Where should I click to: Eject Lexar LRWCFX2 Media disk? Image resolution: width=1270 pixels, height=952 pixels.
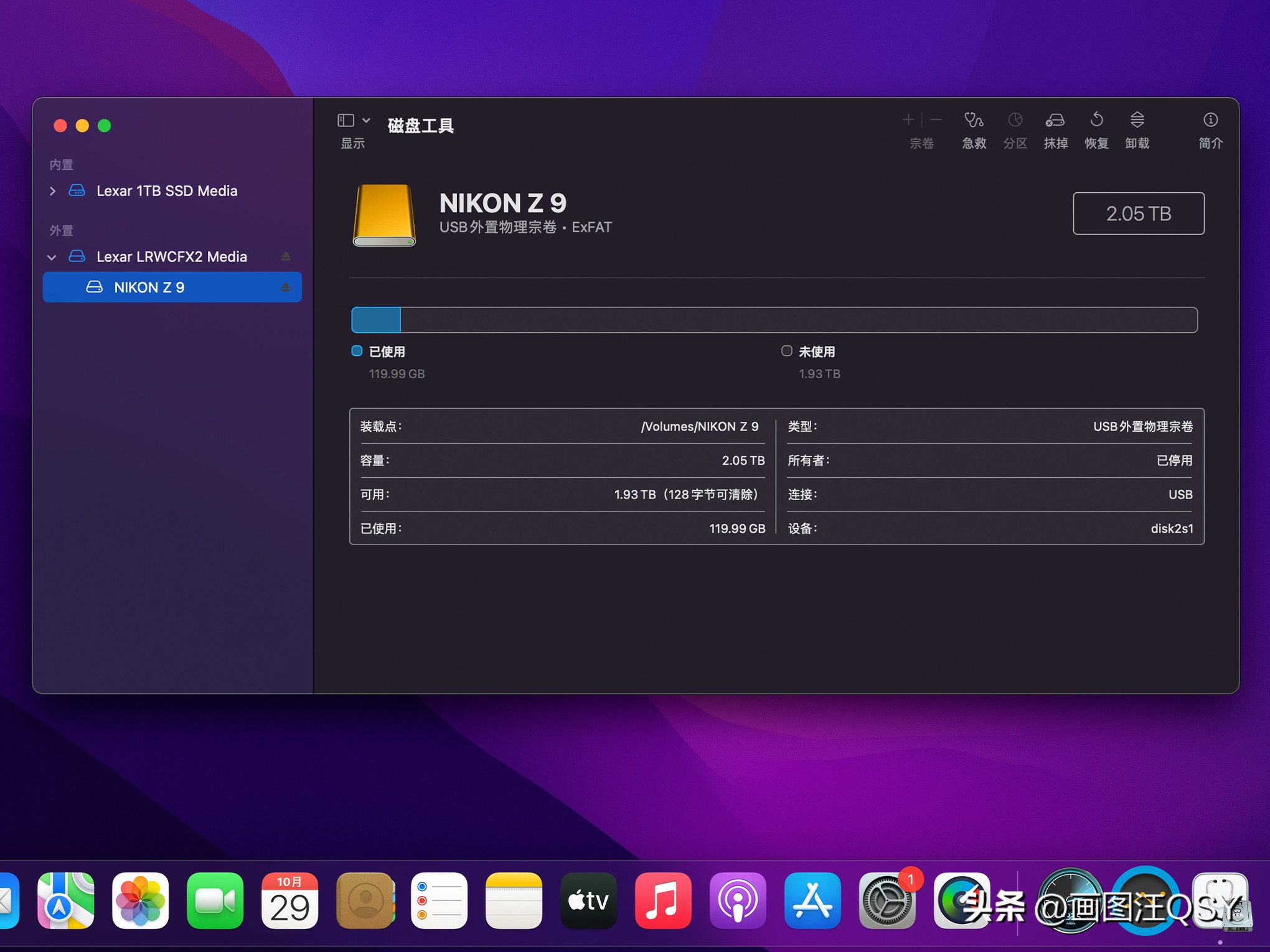click(286, 256)
